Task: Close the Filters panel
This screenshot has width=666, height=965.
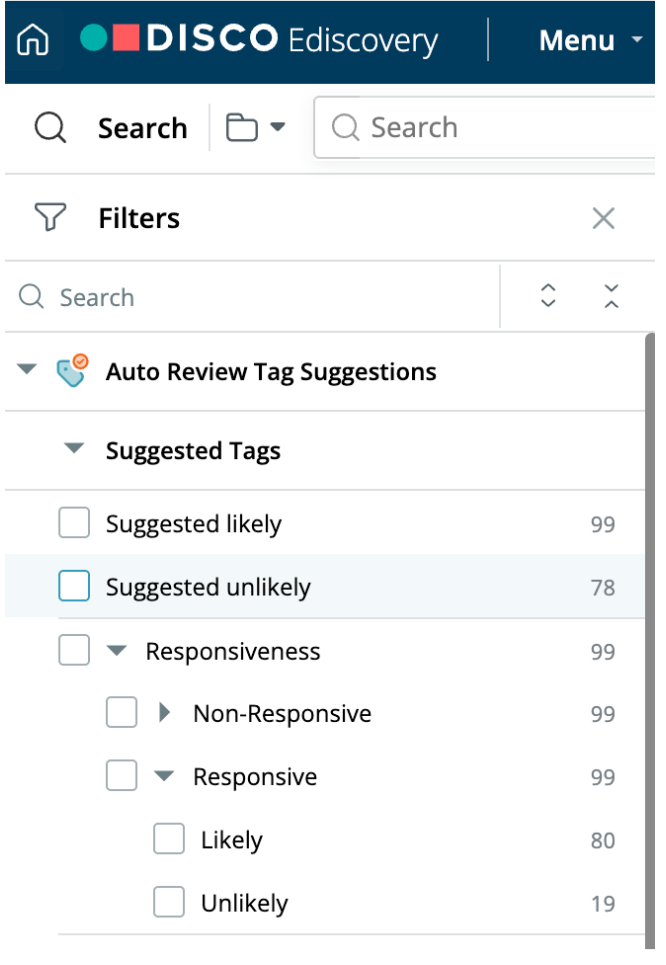Action: click(603, 218)
